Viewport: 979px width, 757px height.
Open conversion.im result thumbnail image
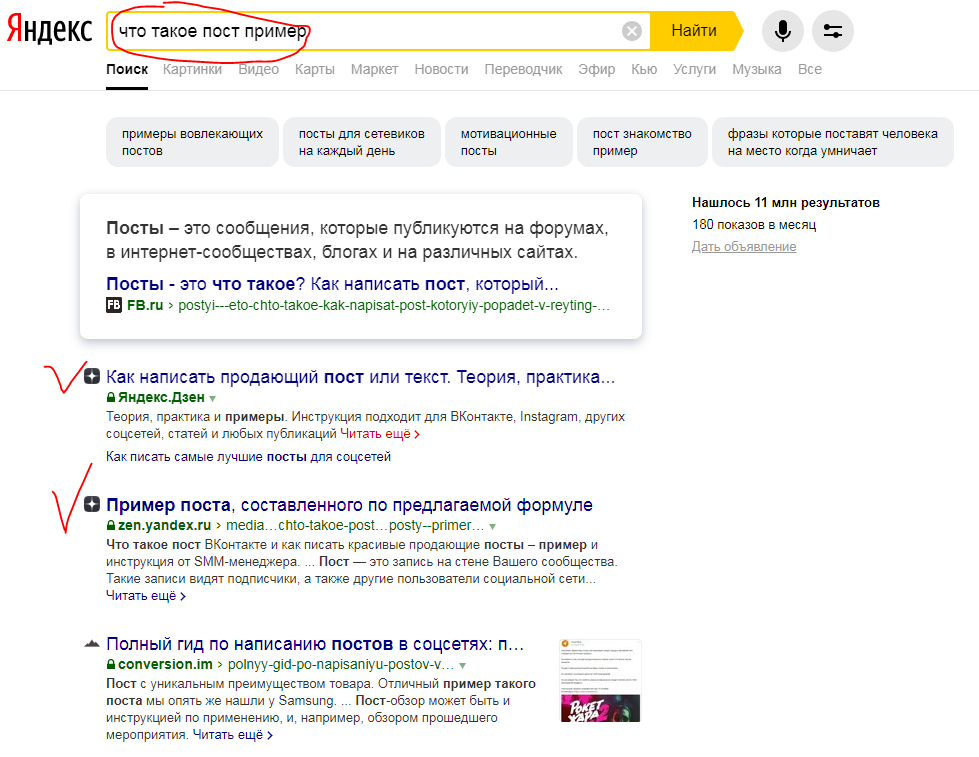pyautogui.click(x=600, y=680)
